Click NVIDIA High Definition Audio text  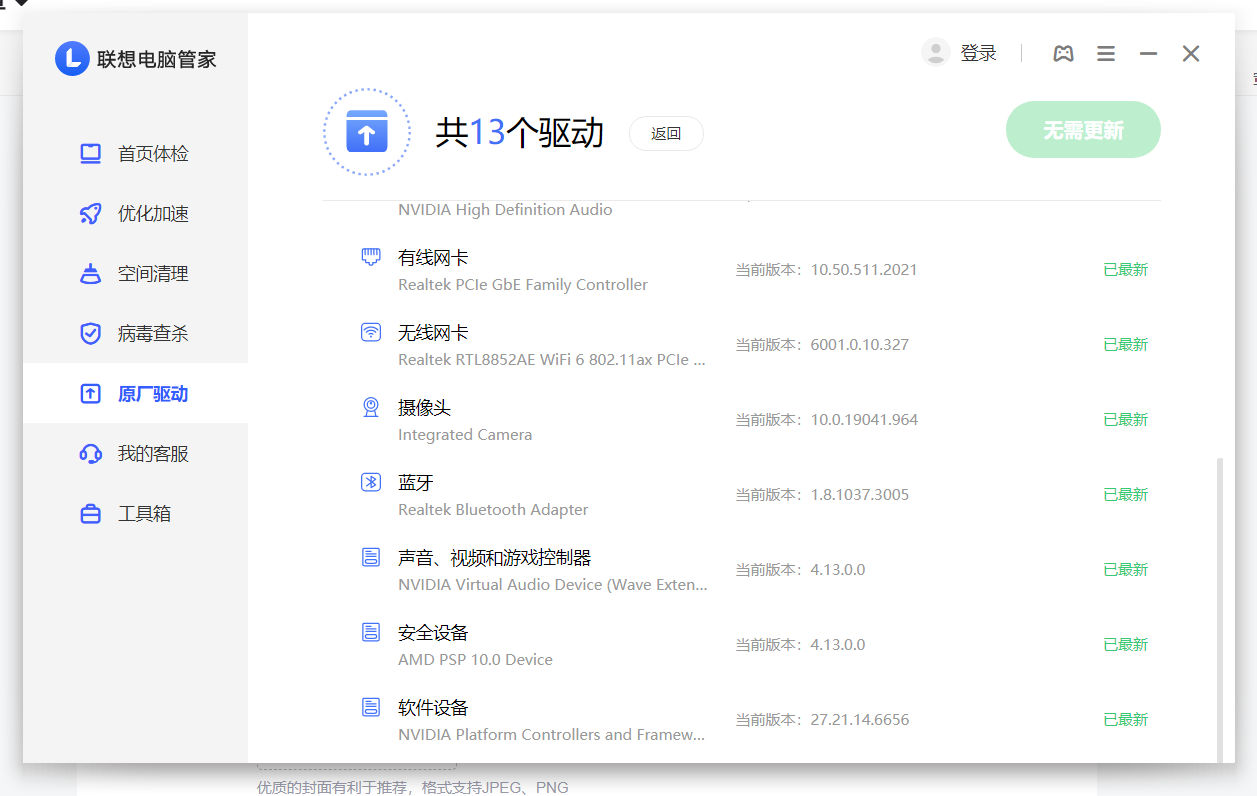click(x=505, y=210)
